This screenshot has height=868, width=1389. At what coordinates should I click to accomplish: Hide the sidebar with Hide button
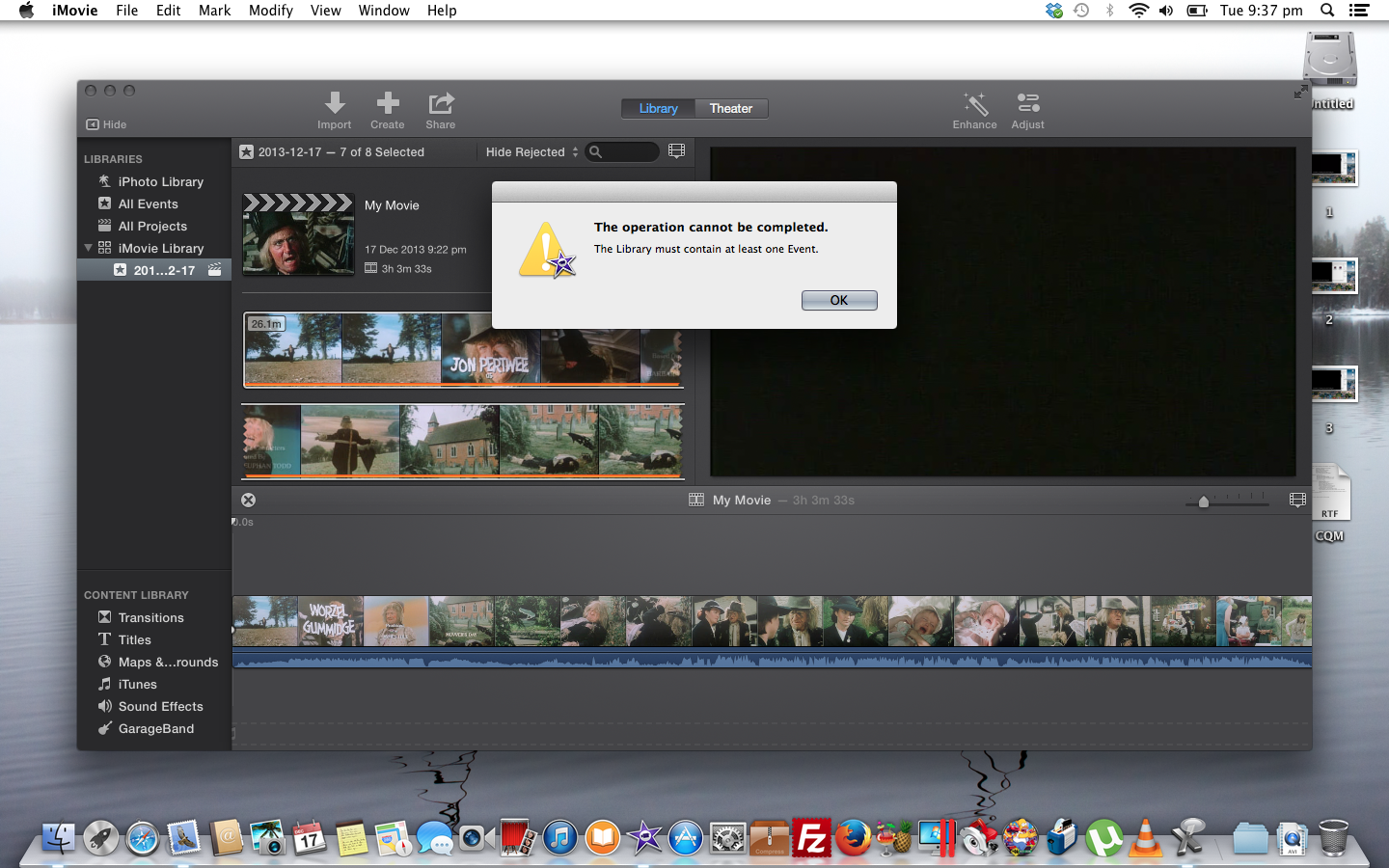106,124
